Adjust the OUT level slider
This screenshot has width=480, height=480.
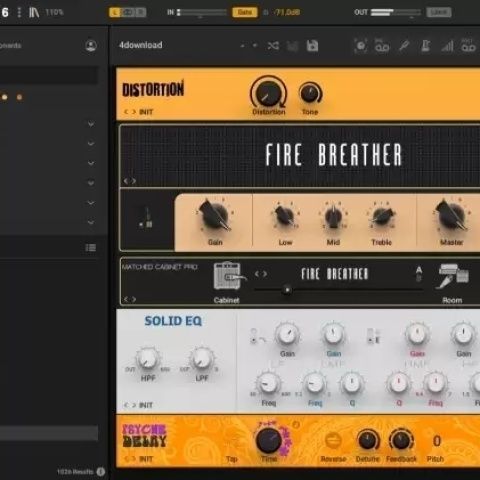[x=396, y=12]
